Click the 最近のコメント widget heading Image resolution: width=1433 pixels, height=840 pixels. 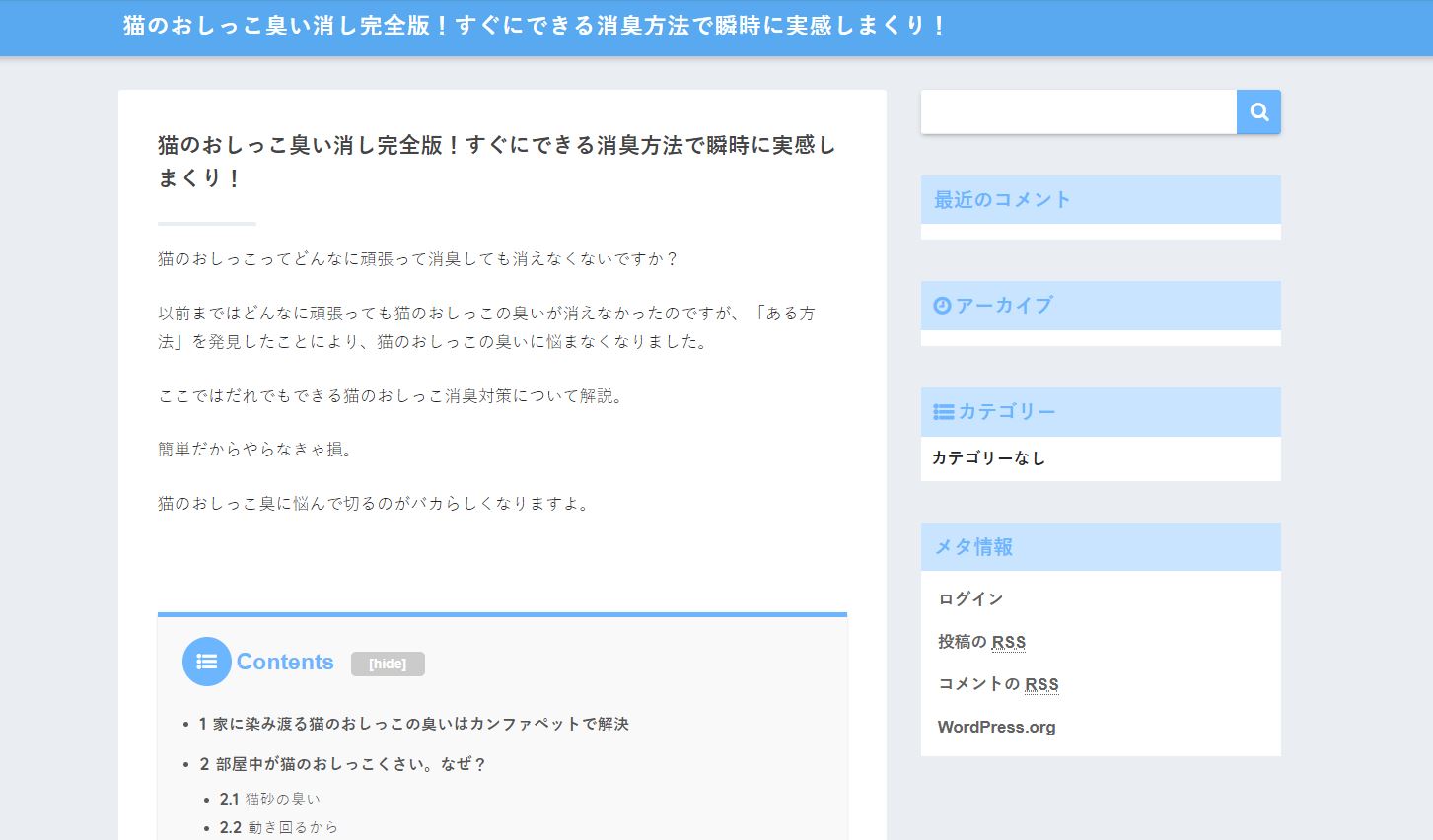point(1002,200)
